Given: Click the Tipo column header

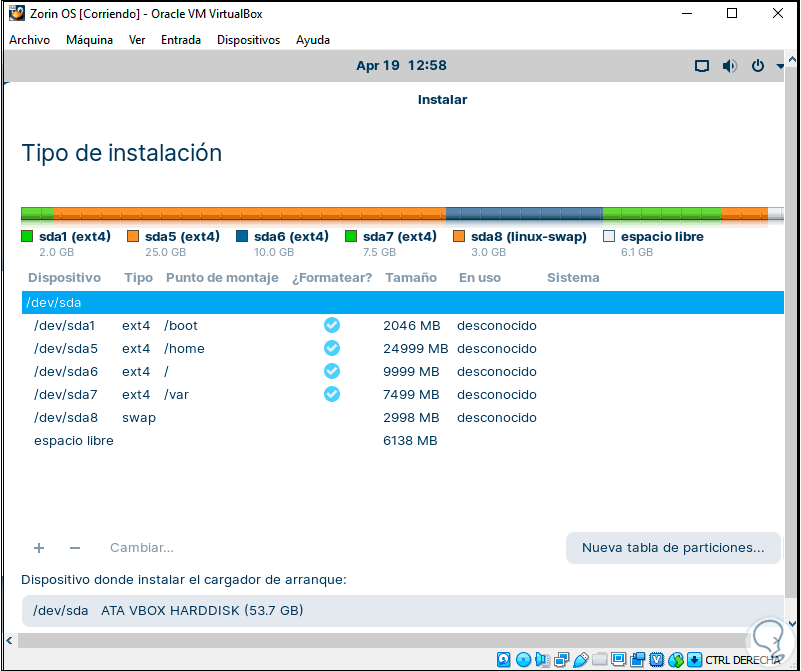Looking at the screenshot, I should [138, 278].
